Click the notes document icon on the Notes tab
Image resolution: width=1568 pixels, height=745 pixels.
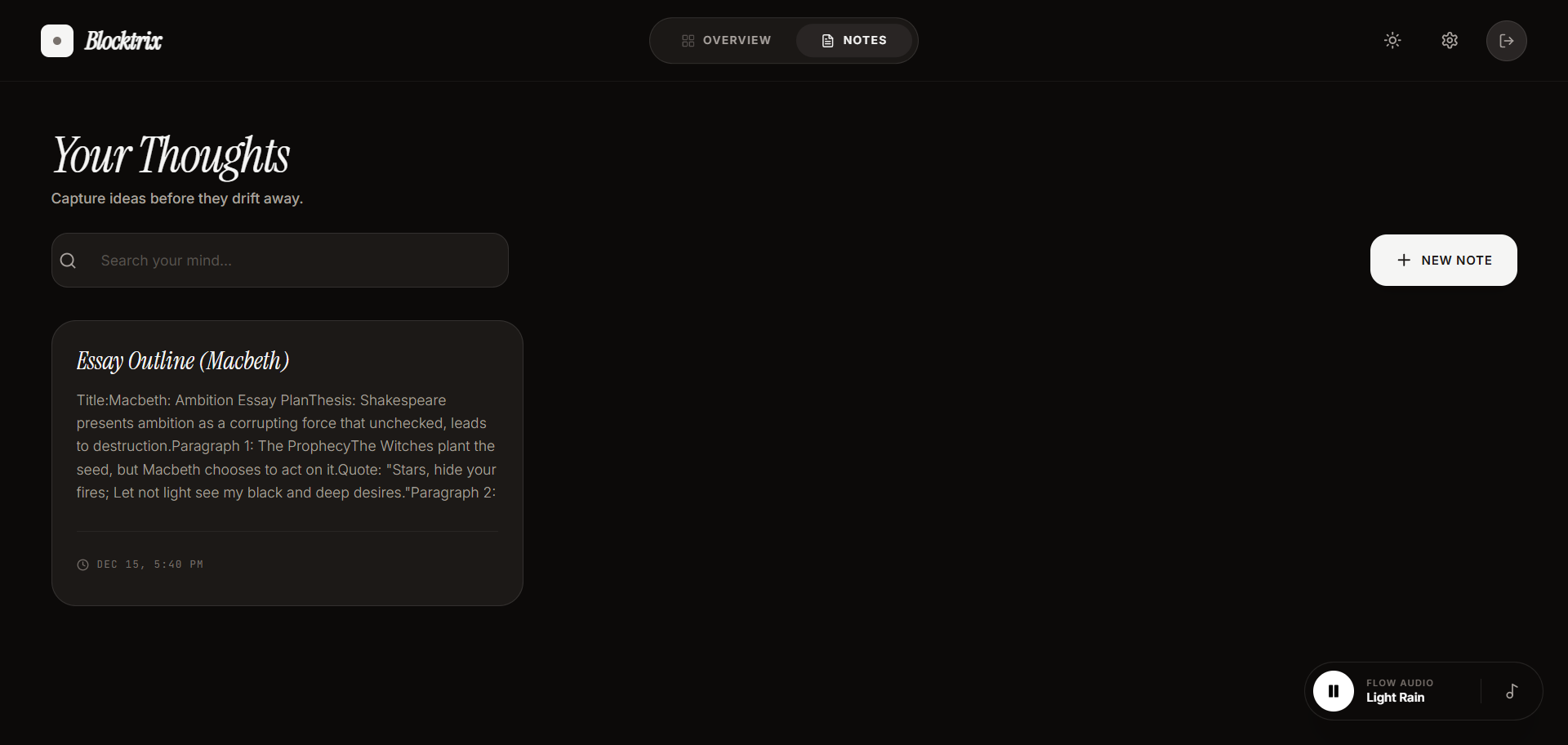point(827,40)
